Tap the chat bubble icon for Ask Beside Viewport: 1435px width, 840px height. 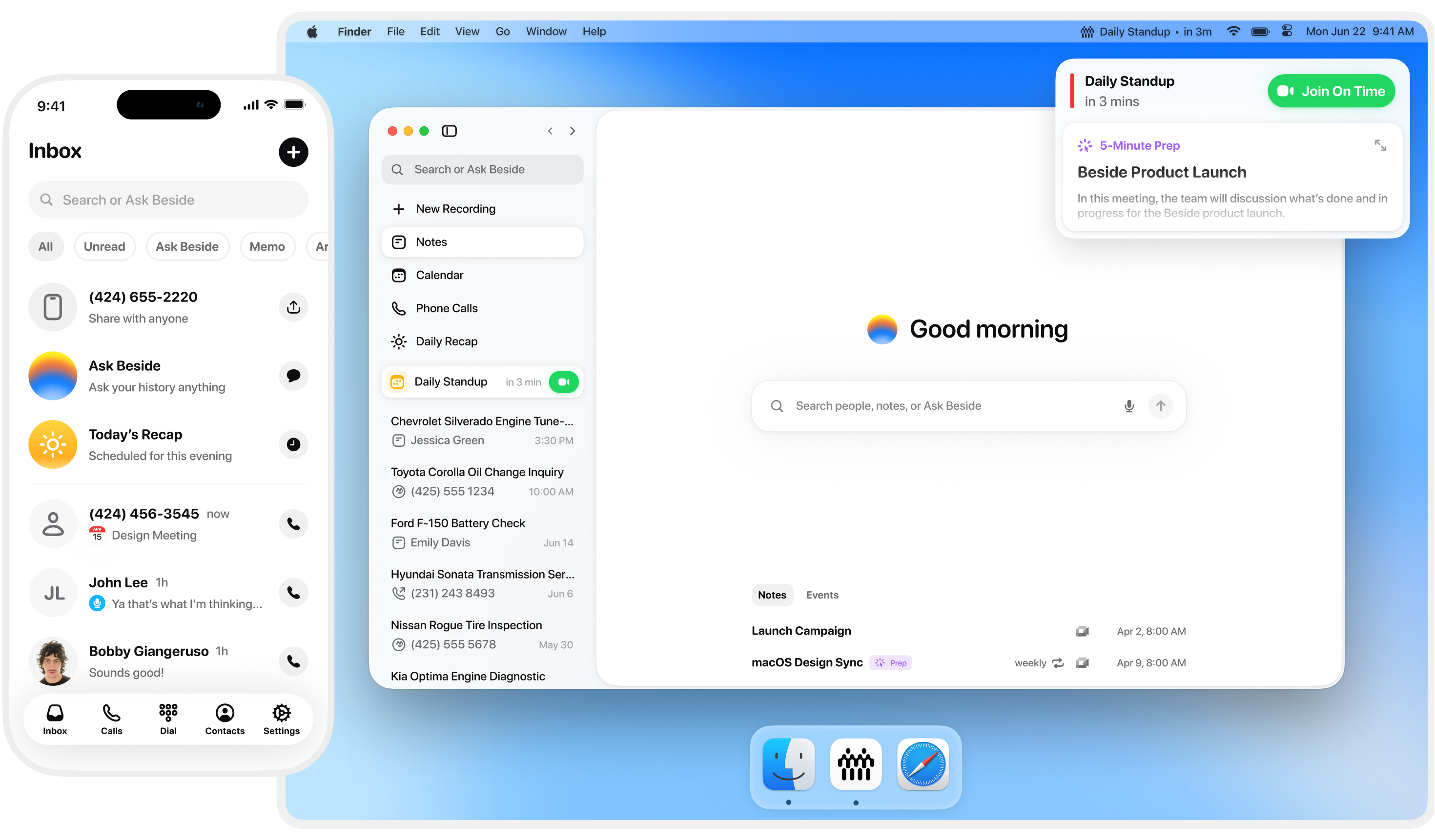click(x=293, y=376)
